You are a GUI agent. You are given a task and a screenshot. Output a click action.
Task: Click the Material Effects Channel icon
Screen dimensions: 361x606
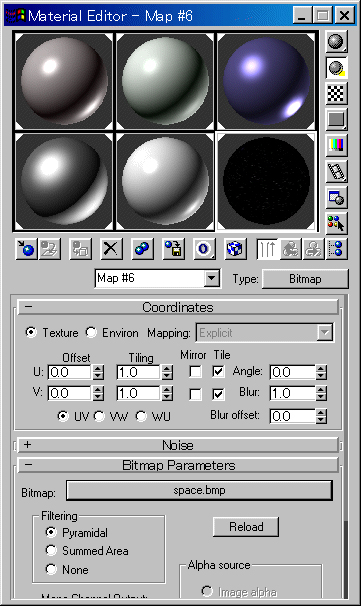click(204, 249)
